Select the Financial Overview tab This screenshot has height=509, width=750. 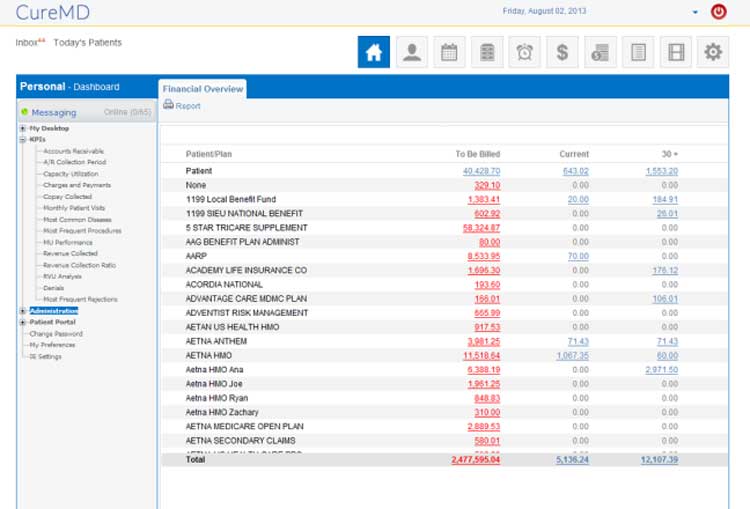203,89
